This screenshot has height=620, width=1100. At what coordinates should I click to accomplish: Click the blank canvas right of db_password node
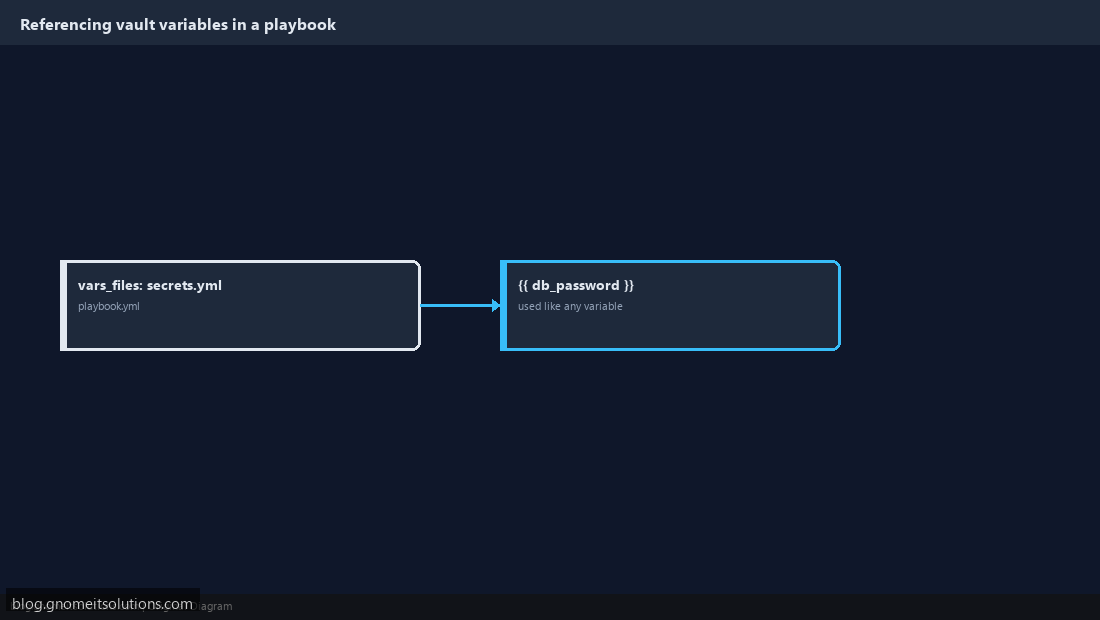(x=968, y=305)
